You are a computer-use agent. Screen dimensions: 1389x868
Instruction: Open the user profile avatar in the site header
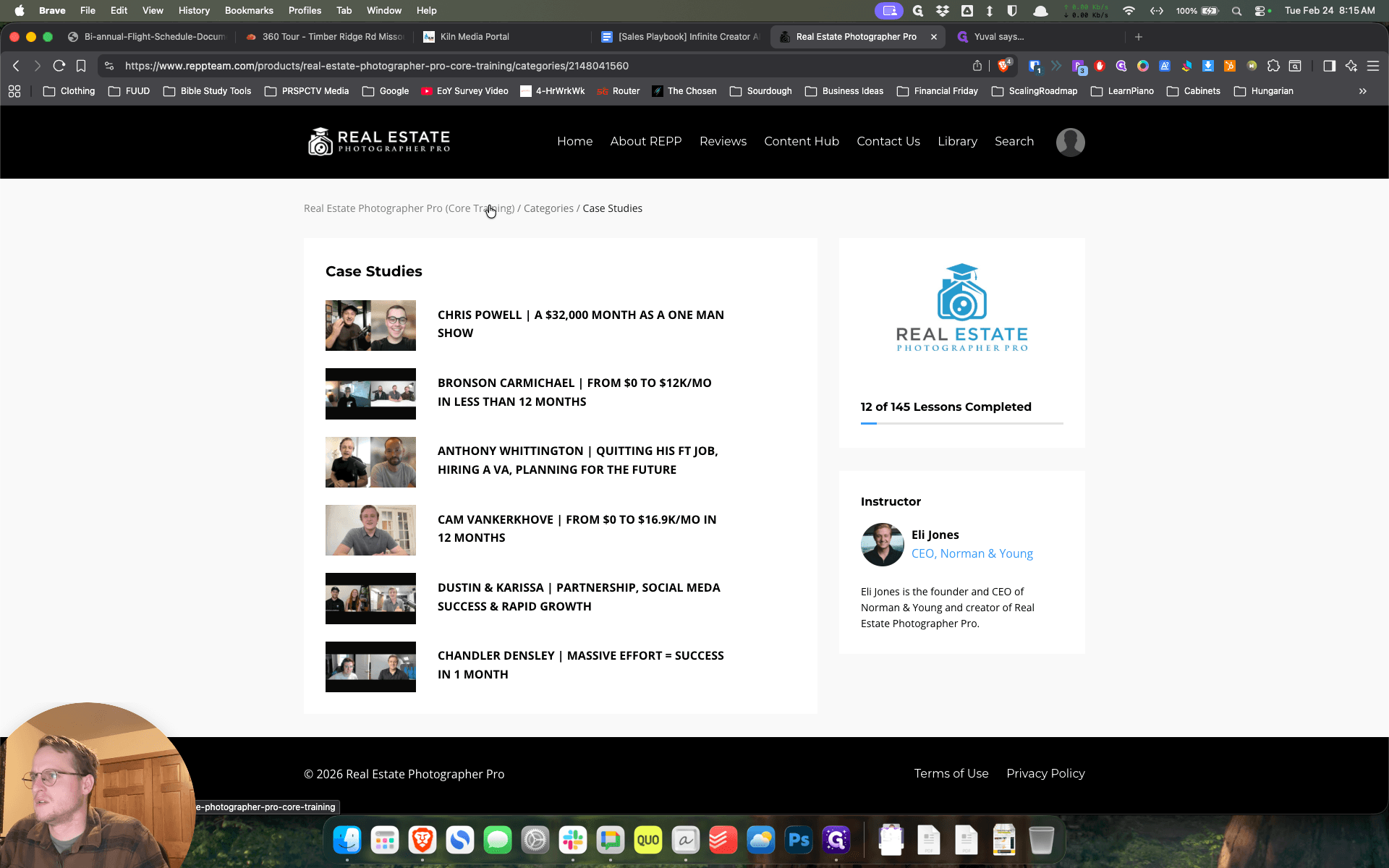[1070, 142]
